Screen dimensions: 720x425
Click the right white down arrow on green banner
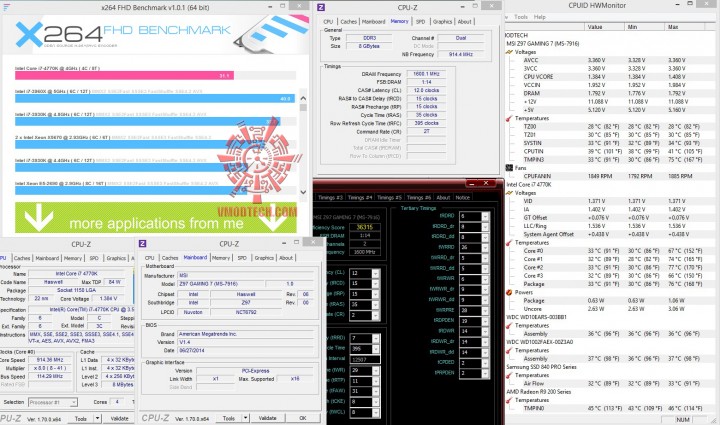coord(274,217)
